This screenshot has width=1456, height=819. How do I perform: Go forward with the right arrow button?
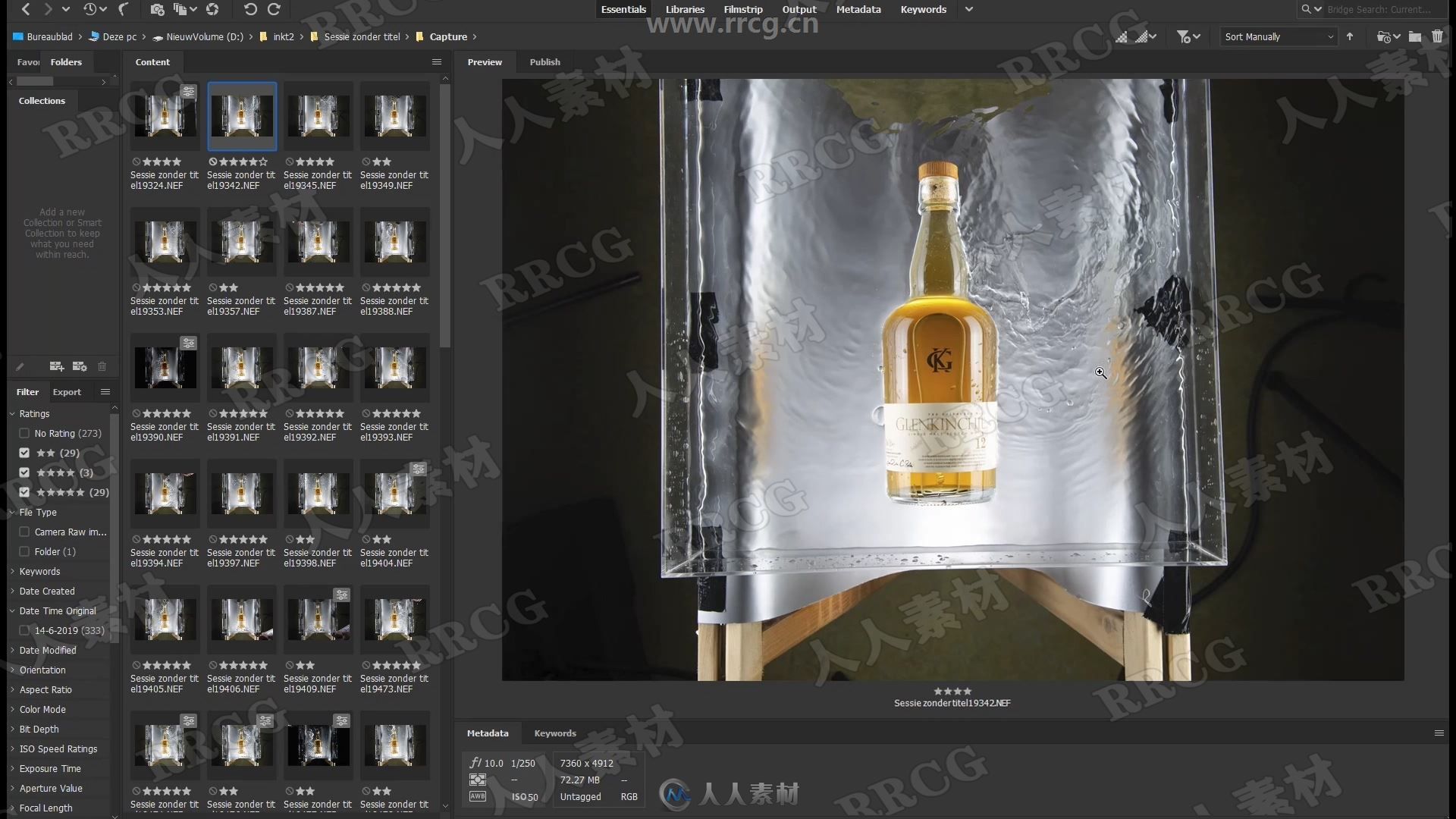tap(48, 9)
